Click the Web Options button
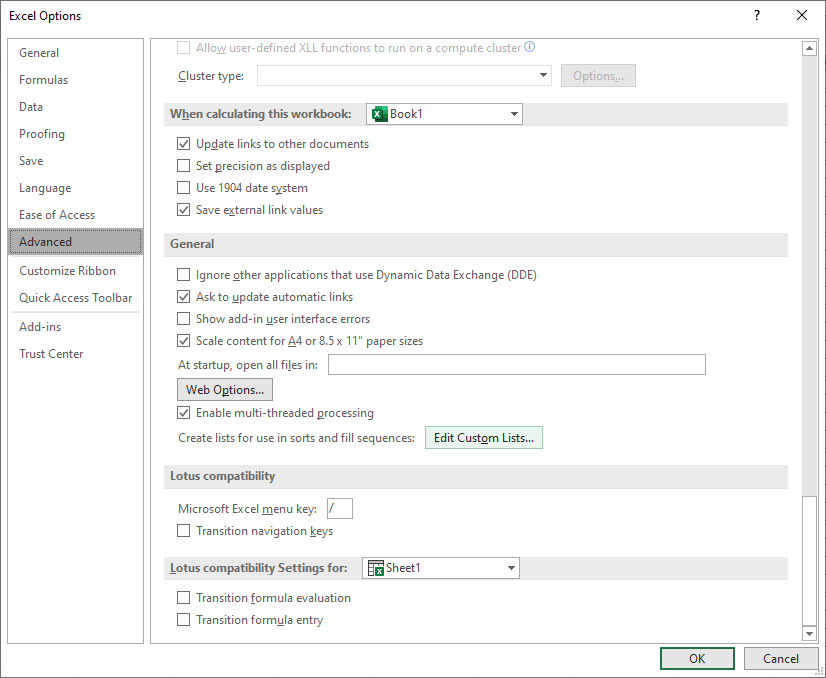Image resolution: width=826 pixels, height=678 pixels. (225, 390)
